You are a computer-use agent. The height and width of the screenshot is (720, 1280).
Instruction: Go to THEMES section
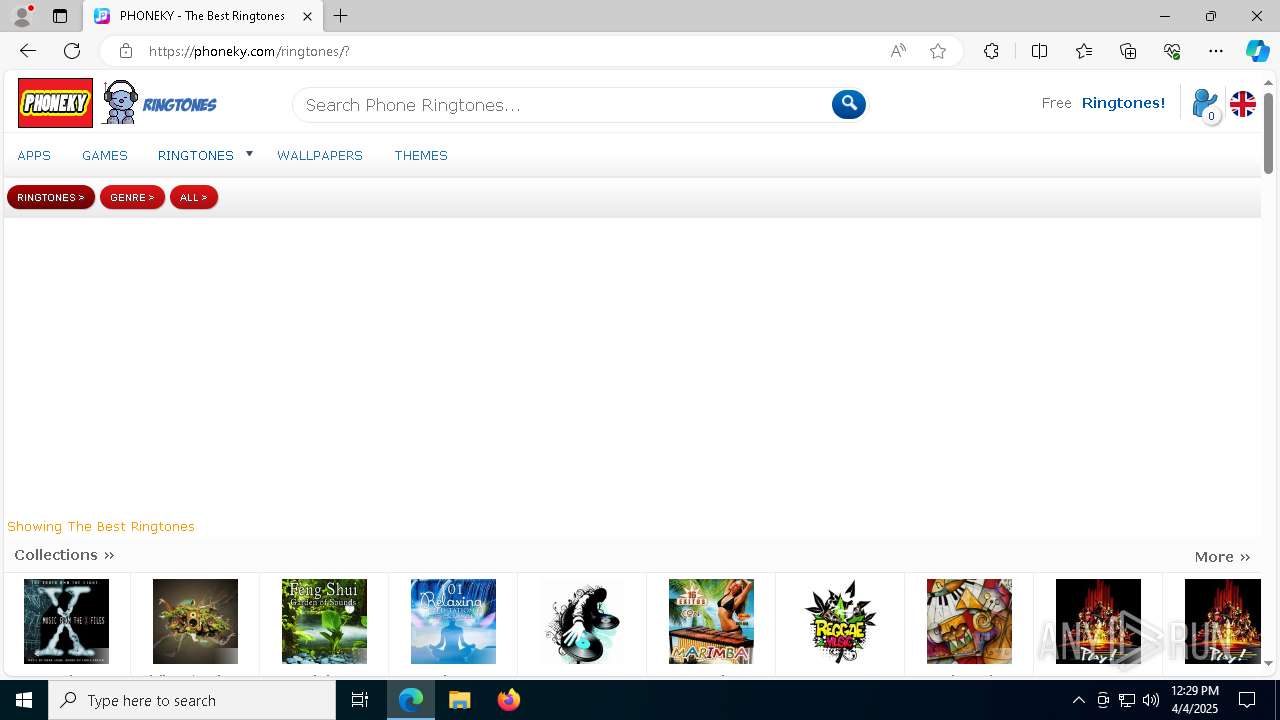click(x=421, y=155)
